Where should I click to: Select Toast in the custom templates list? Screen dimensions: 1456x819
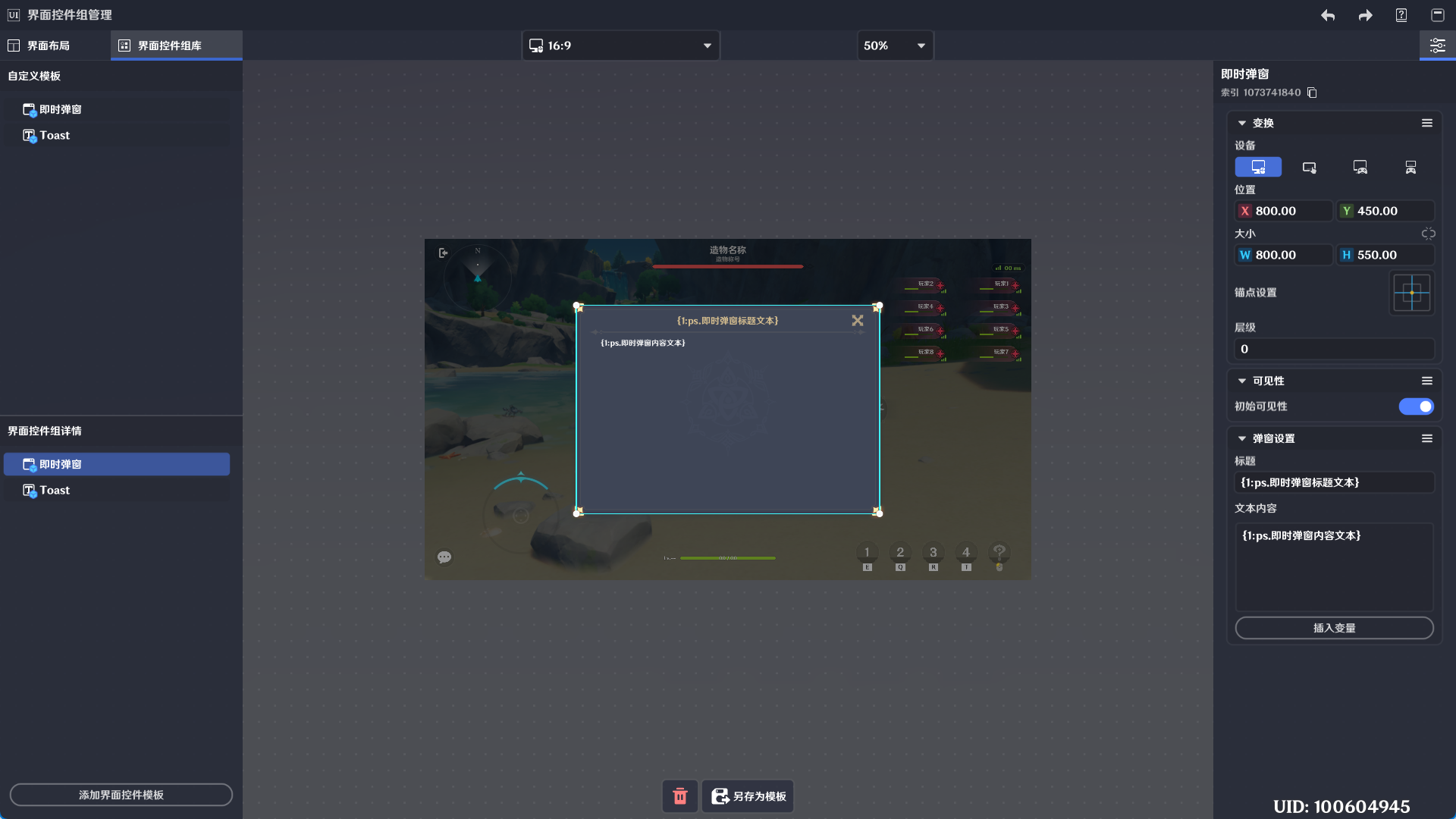click(x=55, y=135)
